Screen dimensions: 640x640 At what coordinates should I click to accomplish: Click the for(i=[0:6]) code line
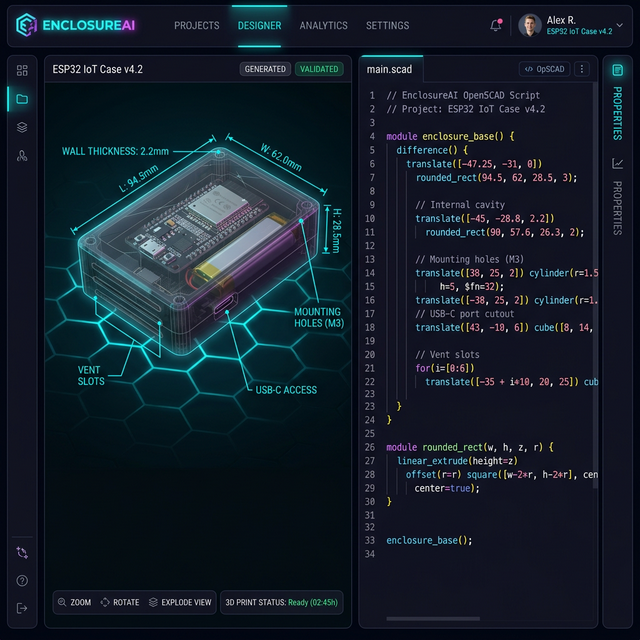click(x=445, y=368)
